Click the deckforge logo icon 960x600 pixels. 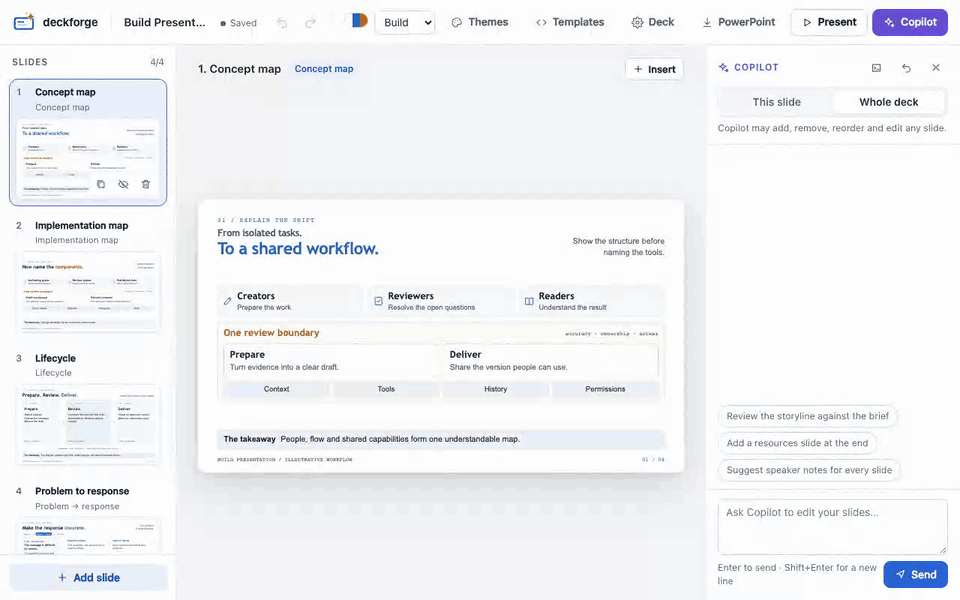(x=24, y=22)
